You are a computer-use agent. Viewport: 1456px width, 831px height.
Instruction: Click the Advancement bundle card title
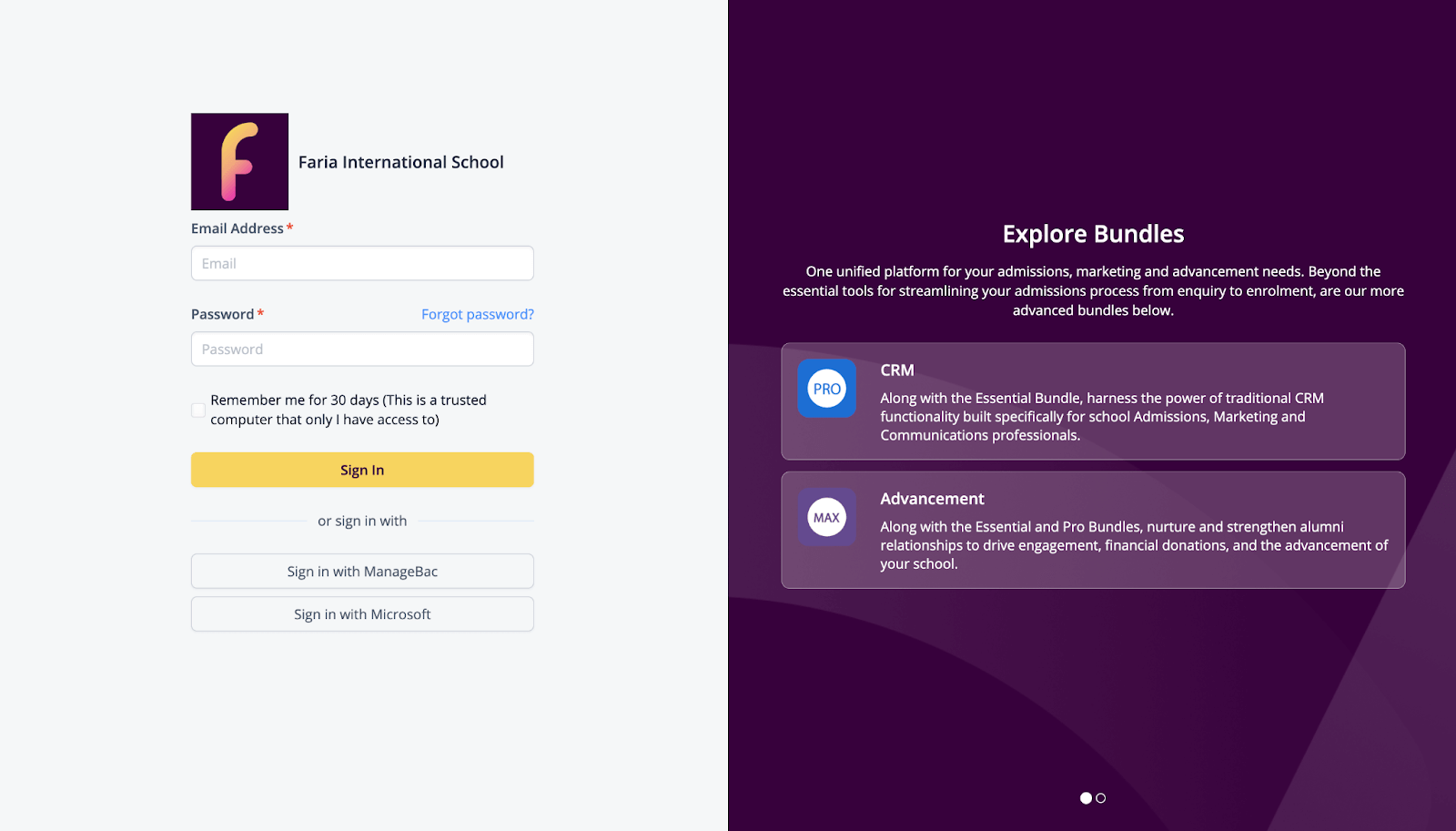[x=932, y=499]
